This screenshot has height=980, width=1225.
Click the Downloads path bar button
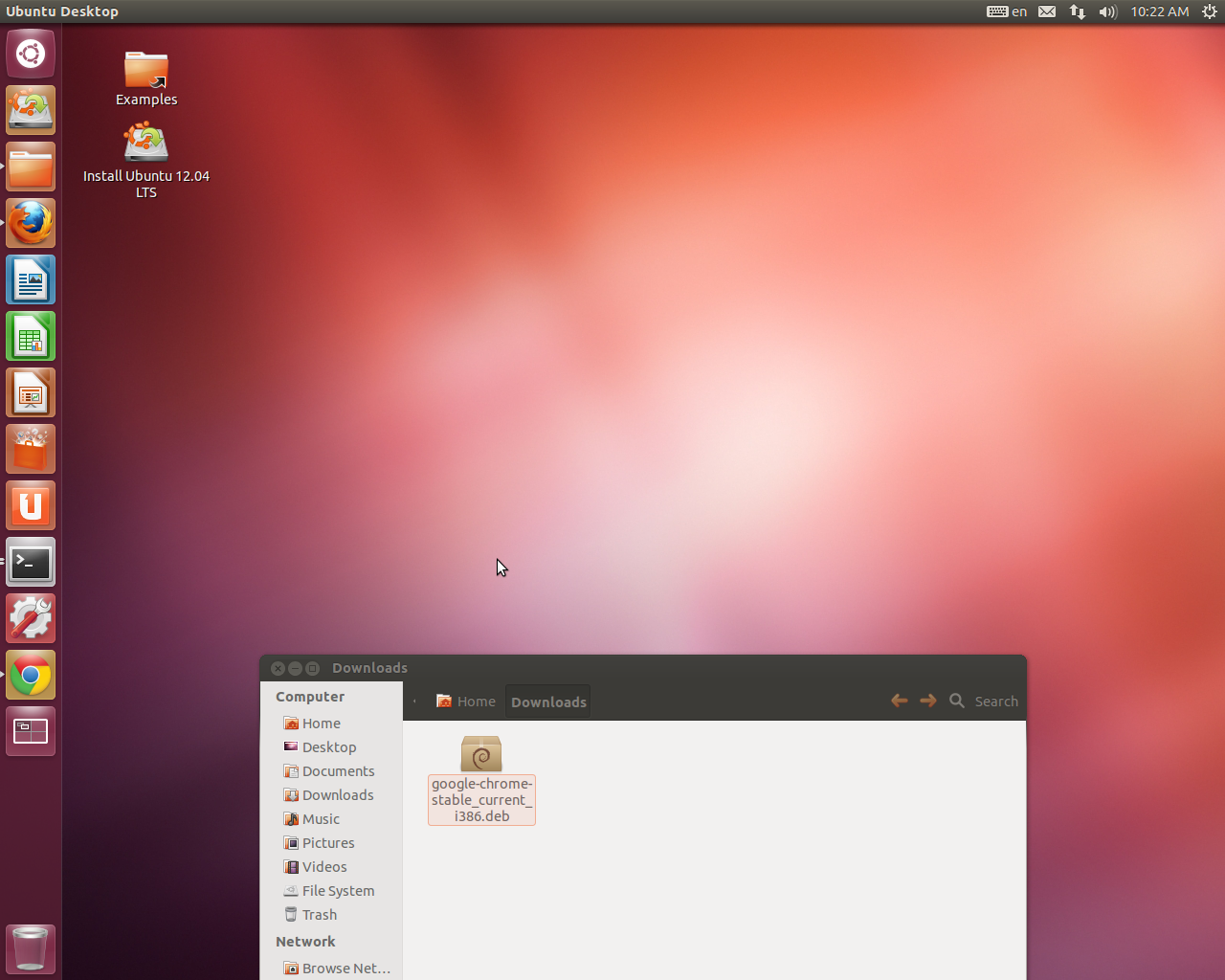[548, 702]
